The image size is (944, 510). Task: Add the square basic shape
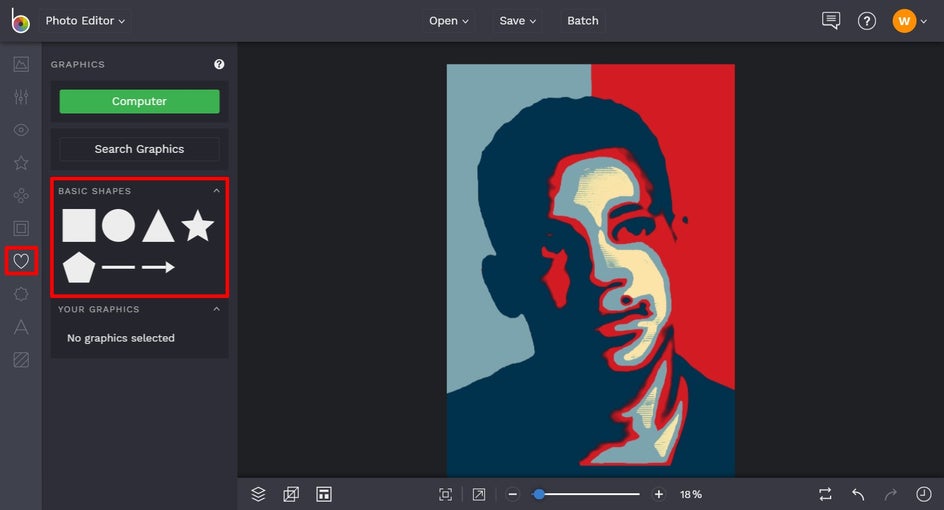[79, 225]
